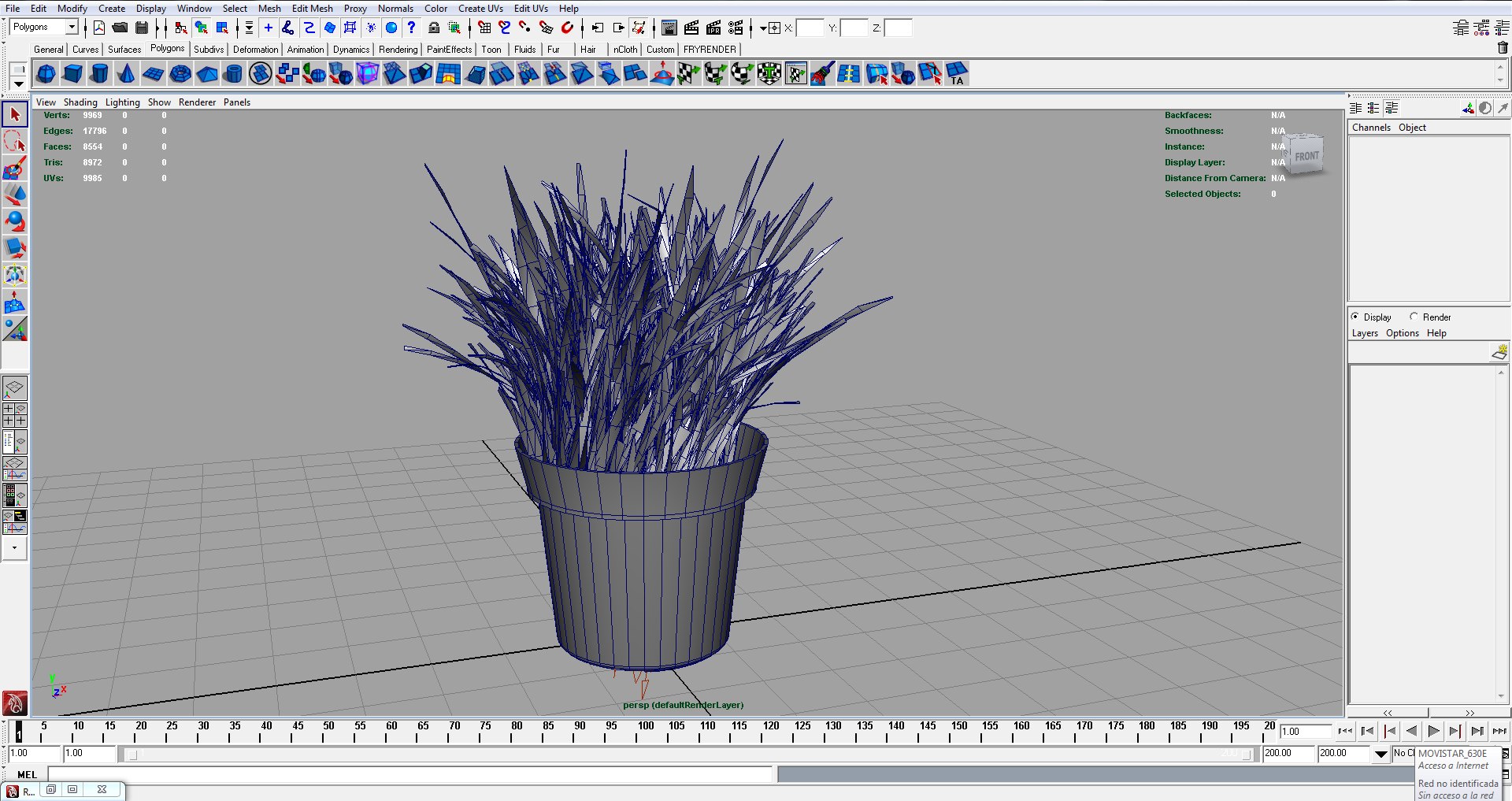The image size is (1512, 801).
Task: Click the TA shelf icon
Action: tap(957, 74)
